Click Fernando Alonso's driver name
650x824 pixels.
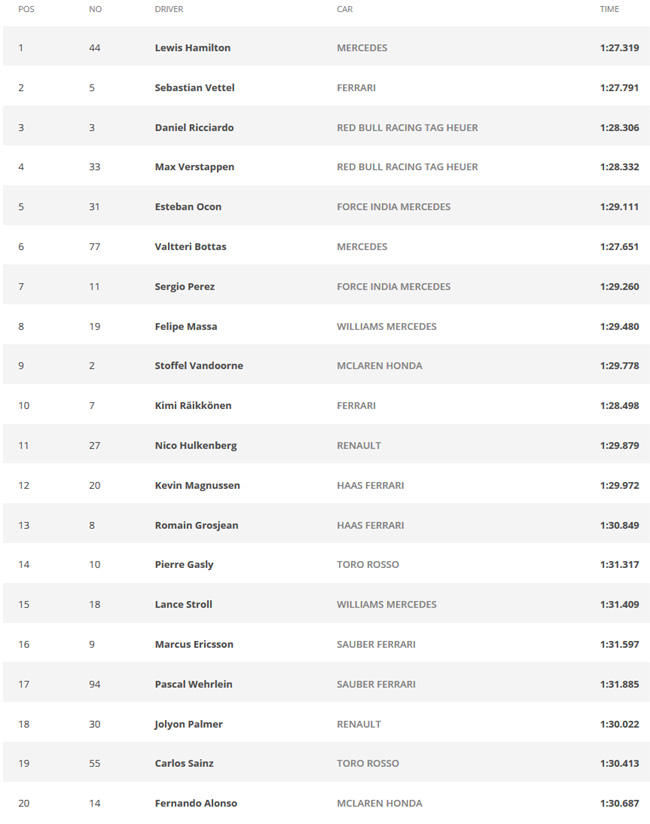[x=195, y=804]
